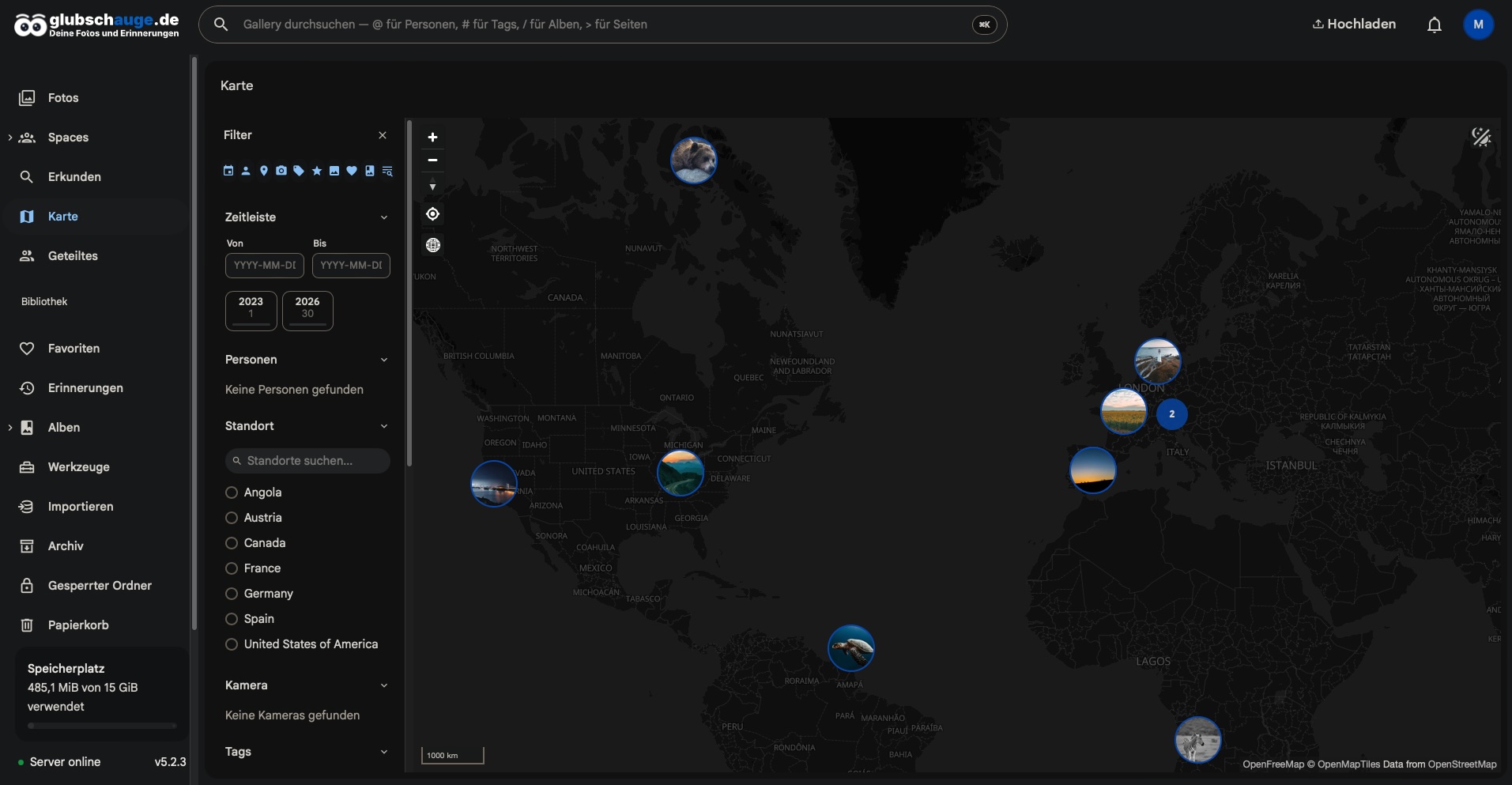1512x785 pixels.
Task: Jump to the album bookmark filter icon
Action: [370, 171]
